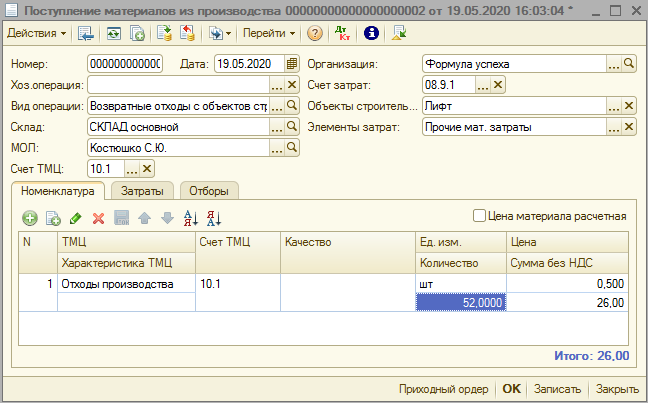Open the calendar picker for Дата

292,64
